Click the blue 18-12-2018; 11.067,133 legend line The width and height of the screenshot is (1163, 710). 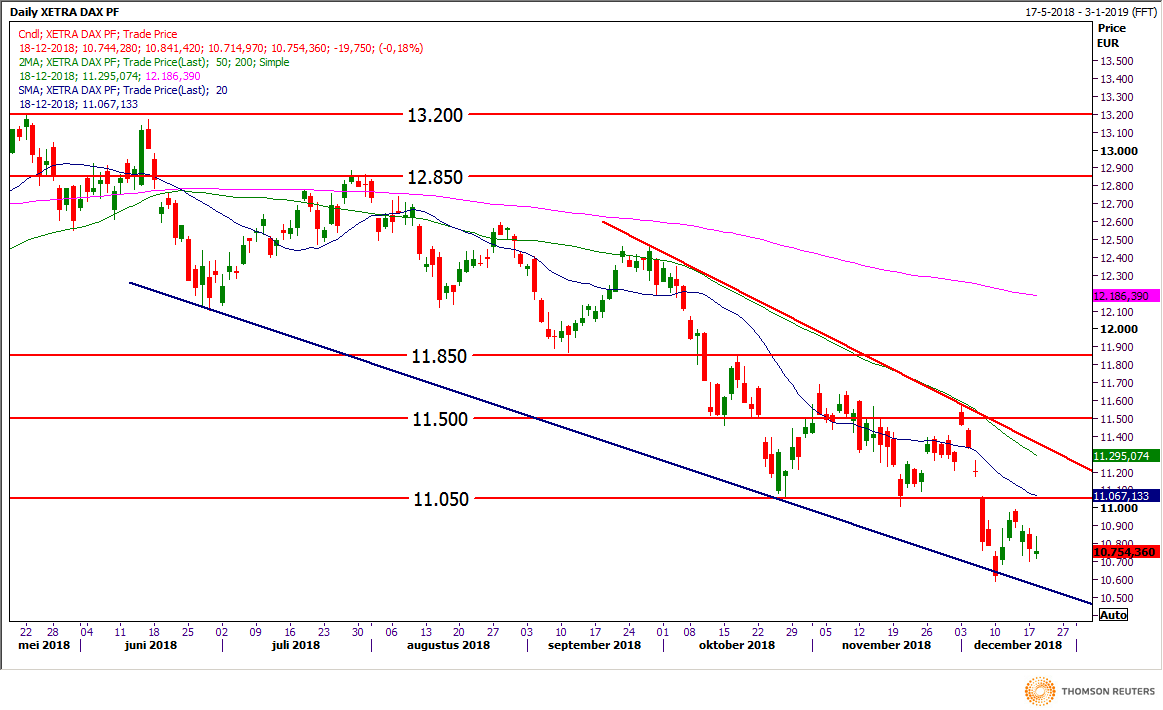point(79,105)
